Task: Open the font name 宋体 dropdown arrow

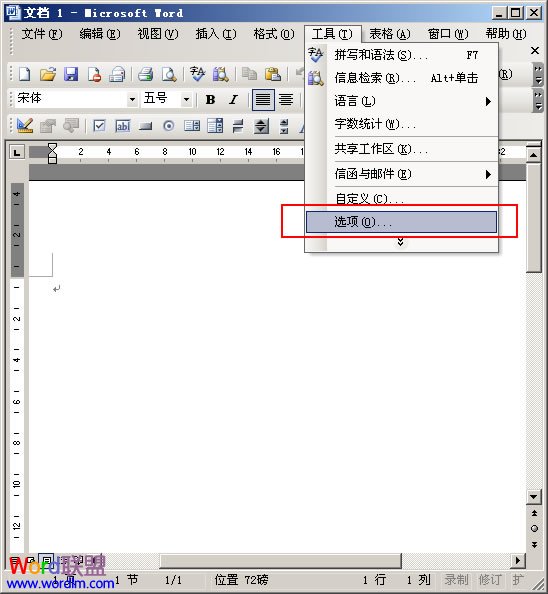Action: pyautogui.click(x=132, y=100)
